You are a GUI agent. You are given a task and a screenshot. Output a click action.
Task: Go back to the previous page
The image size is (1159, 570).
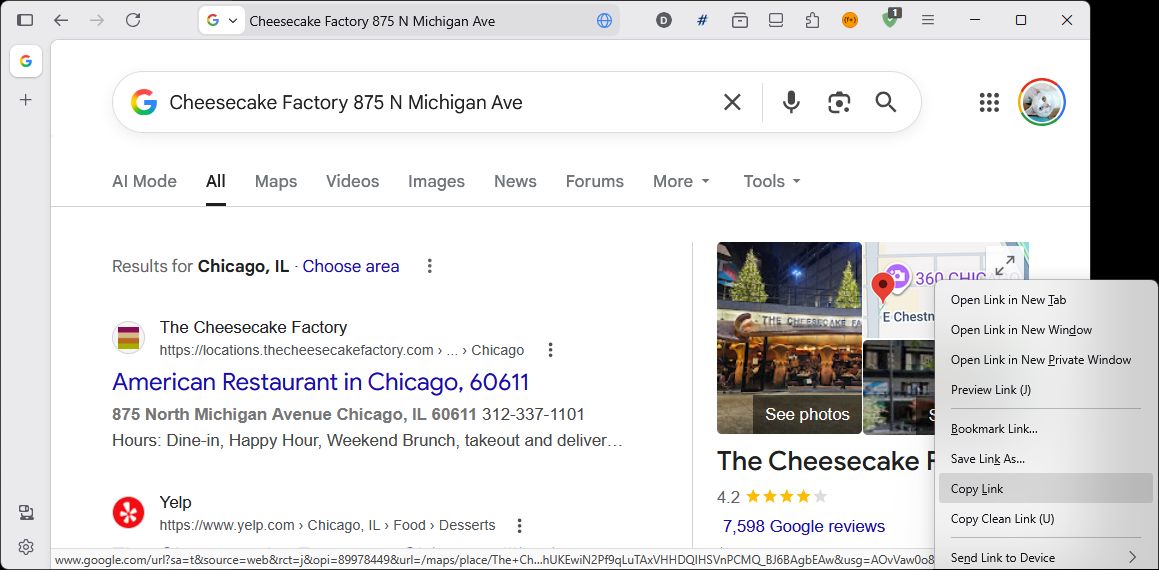click(61, 20)
